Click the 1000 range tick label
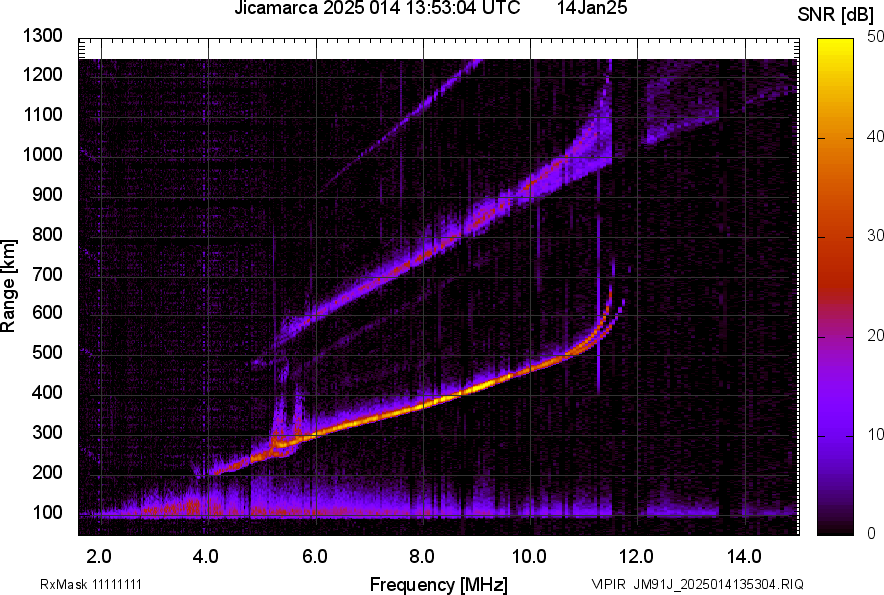 point(42,154)
